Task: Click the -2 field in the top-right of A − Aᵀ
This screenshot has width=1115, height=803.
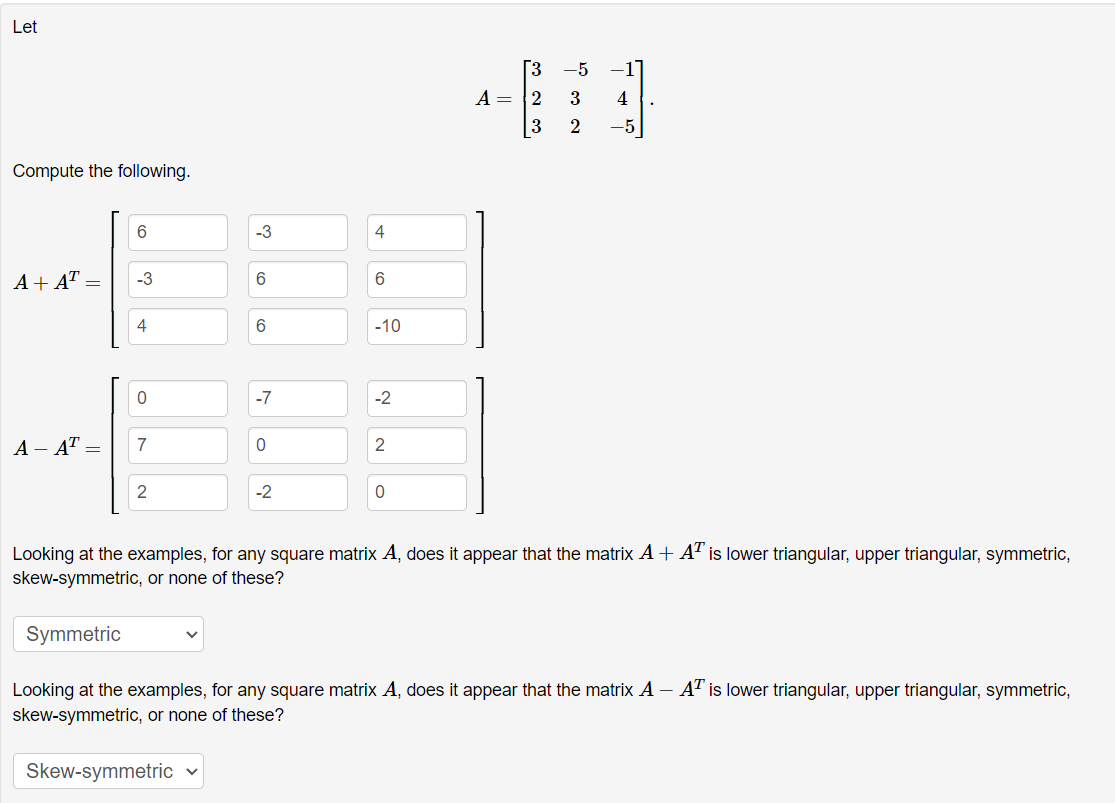Action: point(416,398)
